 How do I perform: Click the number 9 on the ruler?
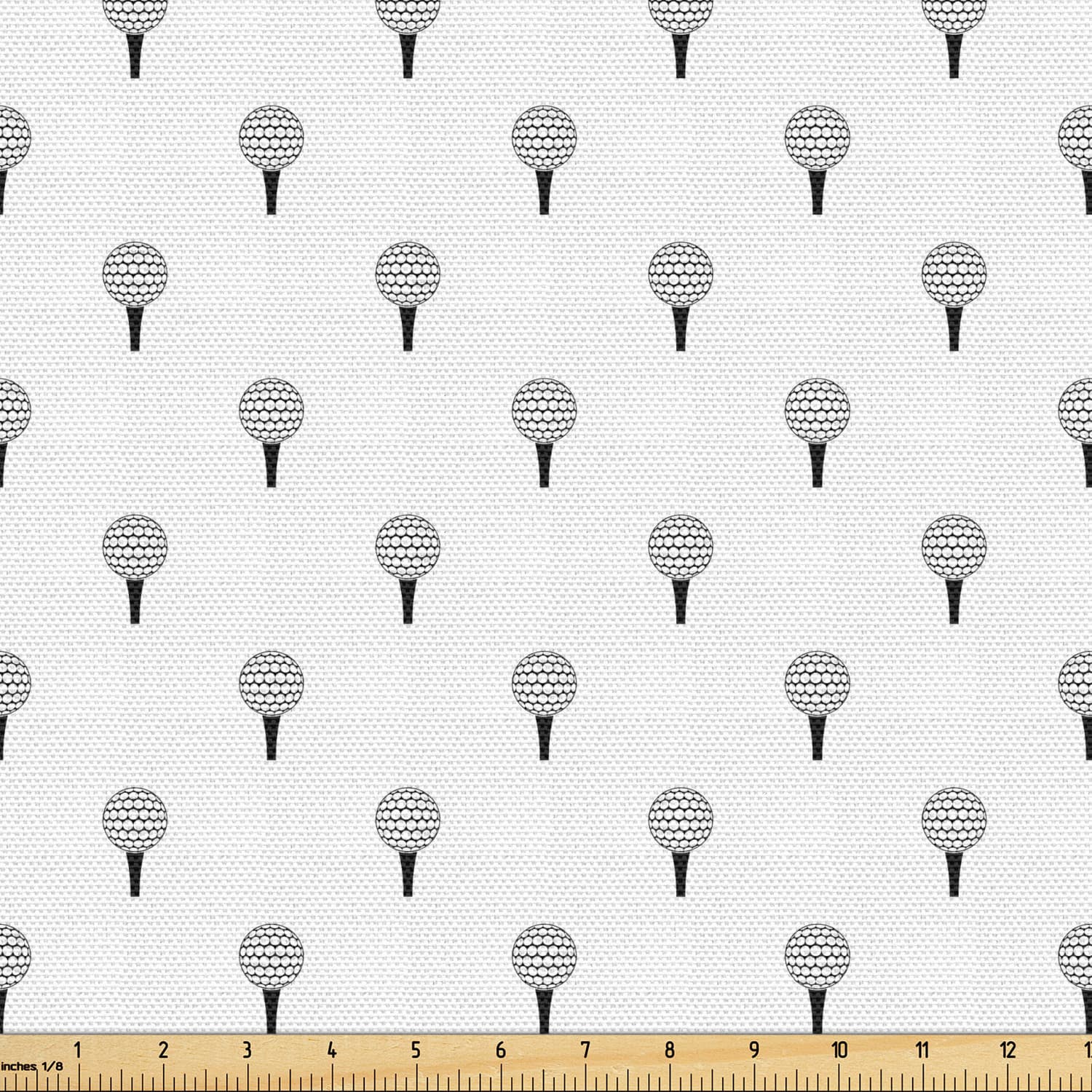coord(754,1050)
